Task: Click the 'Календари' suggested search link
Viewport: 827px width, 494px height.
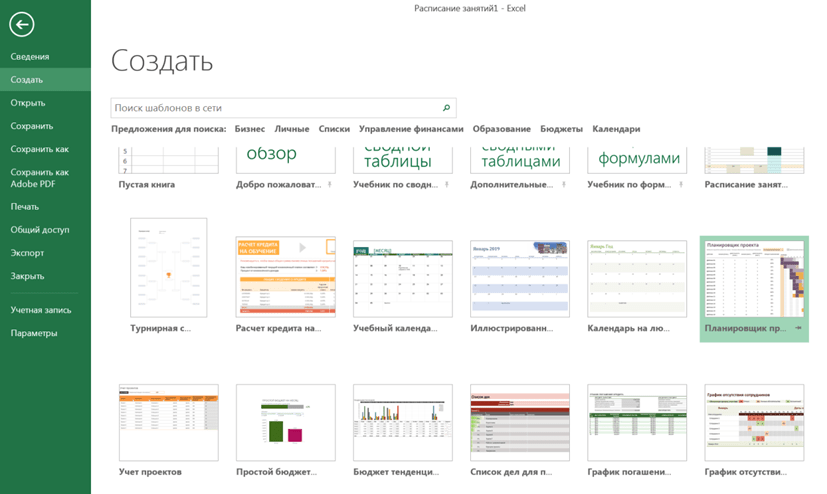Action: [616, 129]
